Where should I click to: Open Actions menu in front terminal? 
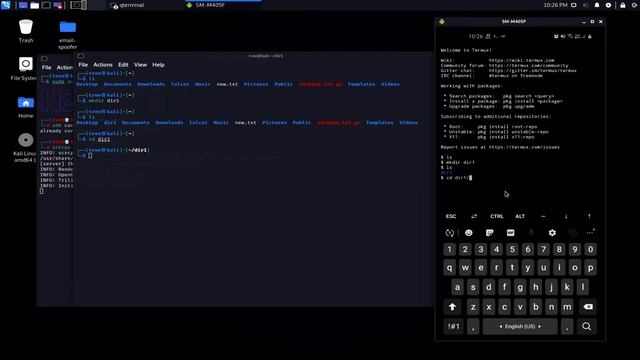coord(102,64)
